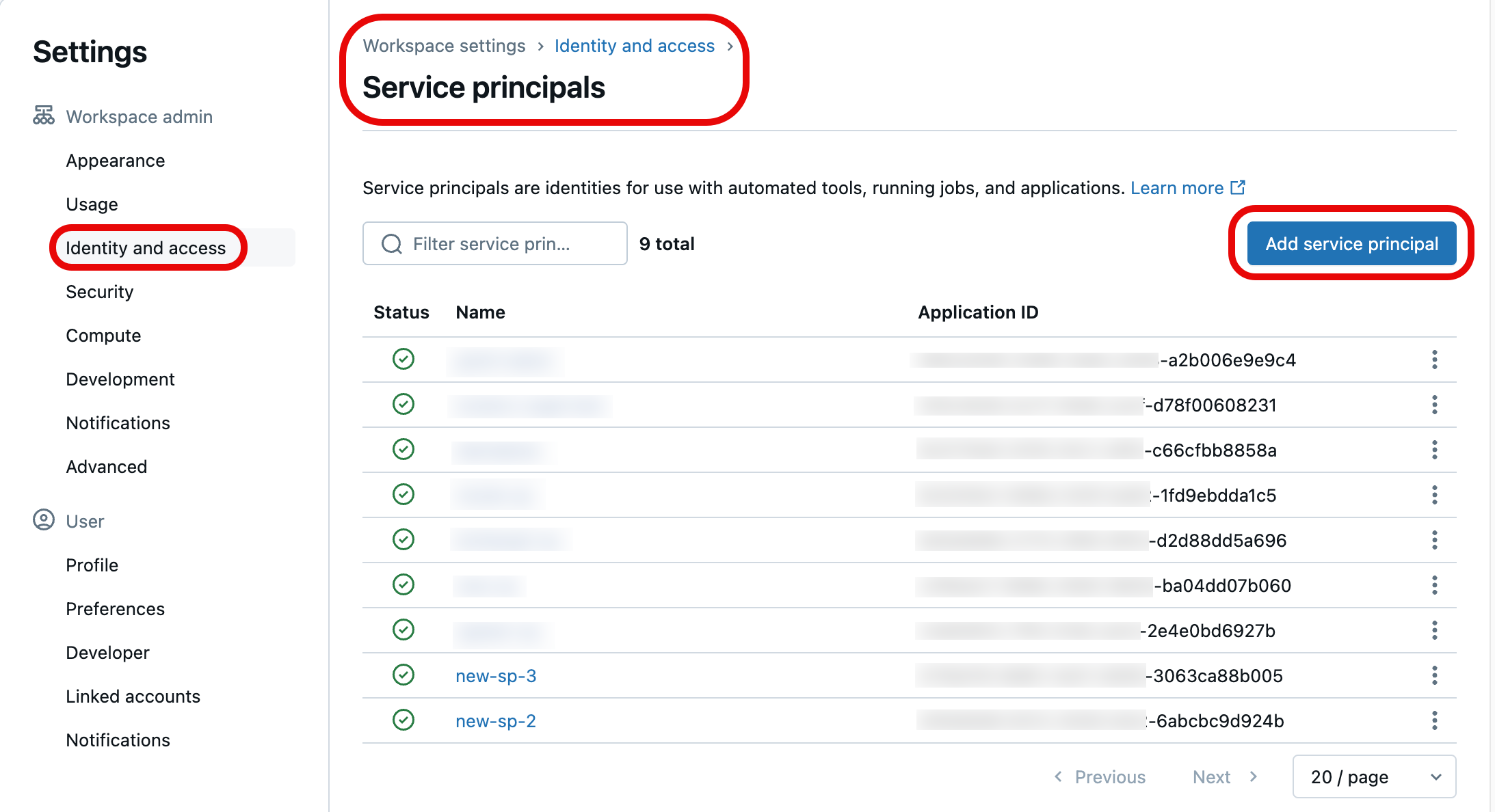
Task: Click the Next page navigation control
Action: pyautogui.click(x=1225, y=776)
